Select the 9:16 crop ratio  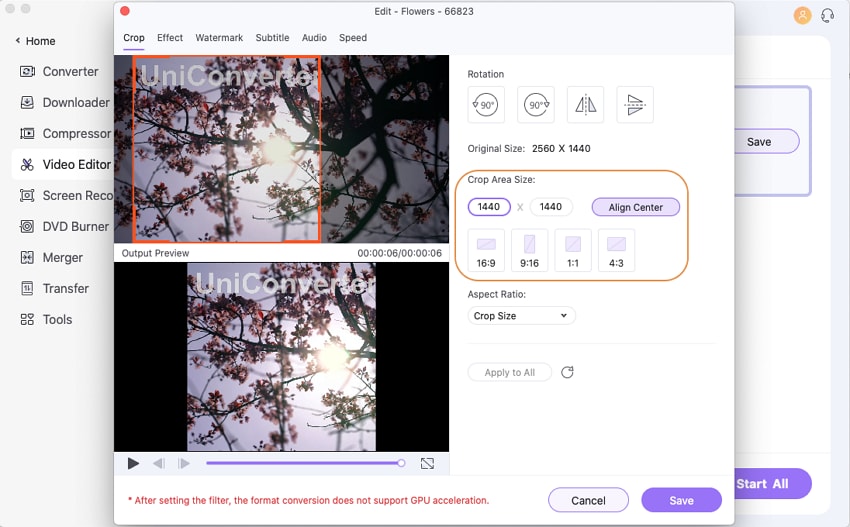click(x=529, y=250)
